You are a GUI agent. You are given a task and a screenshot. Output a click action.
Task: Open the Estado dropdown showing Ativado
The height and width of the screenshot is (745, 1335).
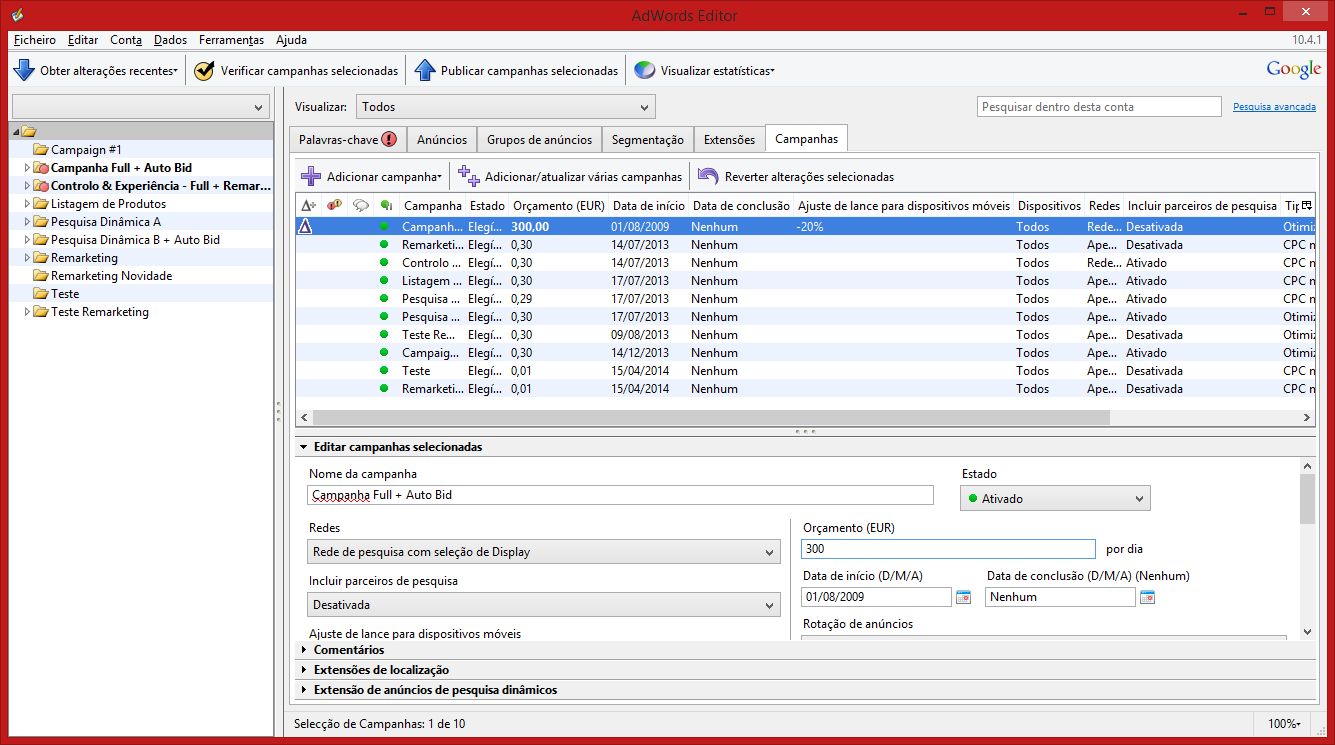coord(1055,498)
